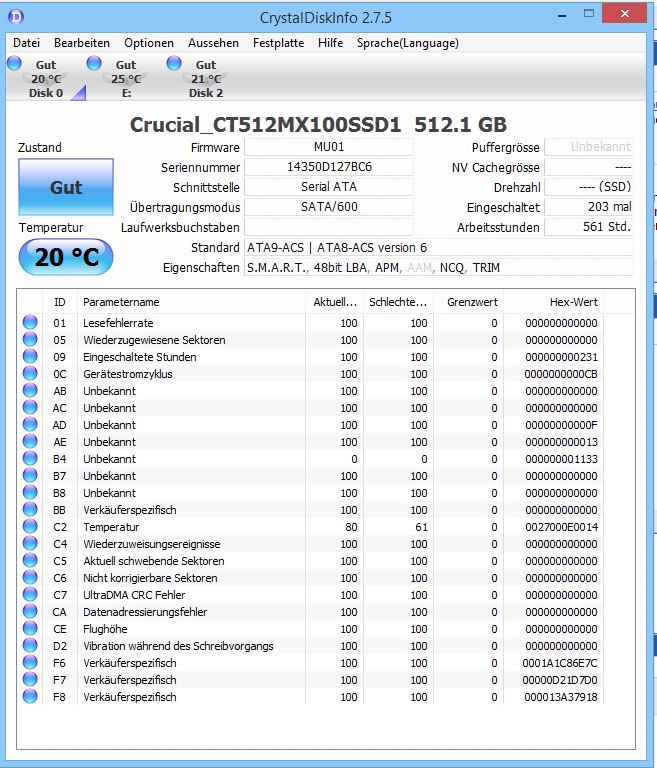Click the Puffergrösse field Unbekannt
Image resolution: width=657 pixels, height=768 pixels.
(589, 147)
